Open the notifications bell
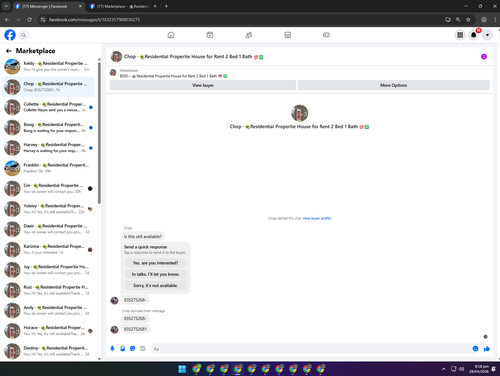Image resolution: width=500 pixels, height=376 pixels. pos(474,35)
